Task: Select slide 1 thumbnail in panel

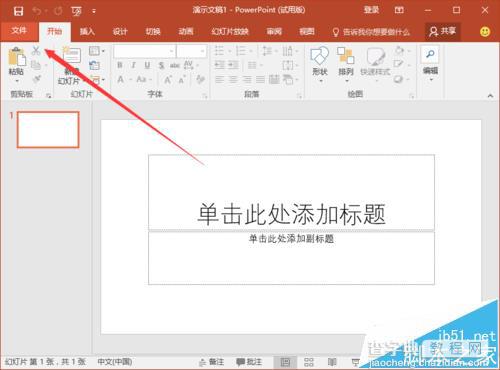Action: tap(48, 129)
